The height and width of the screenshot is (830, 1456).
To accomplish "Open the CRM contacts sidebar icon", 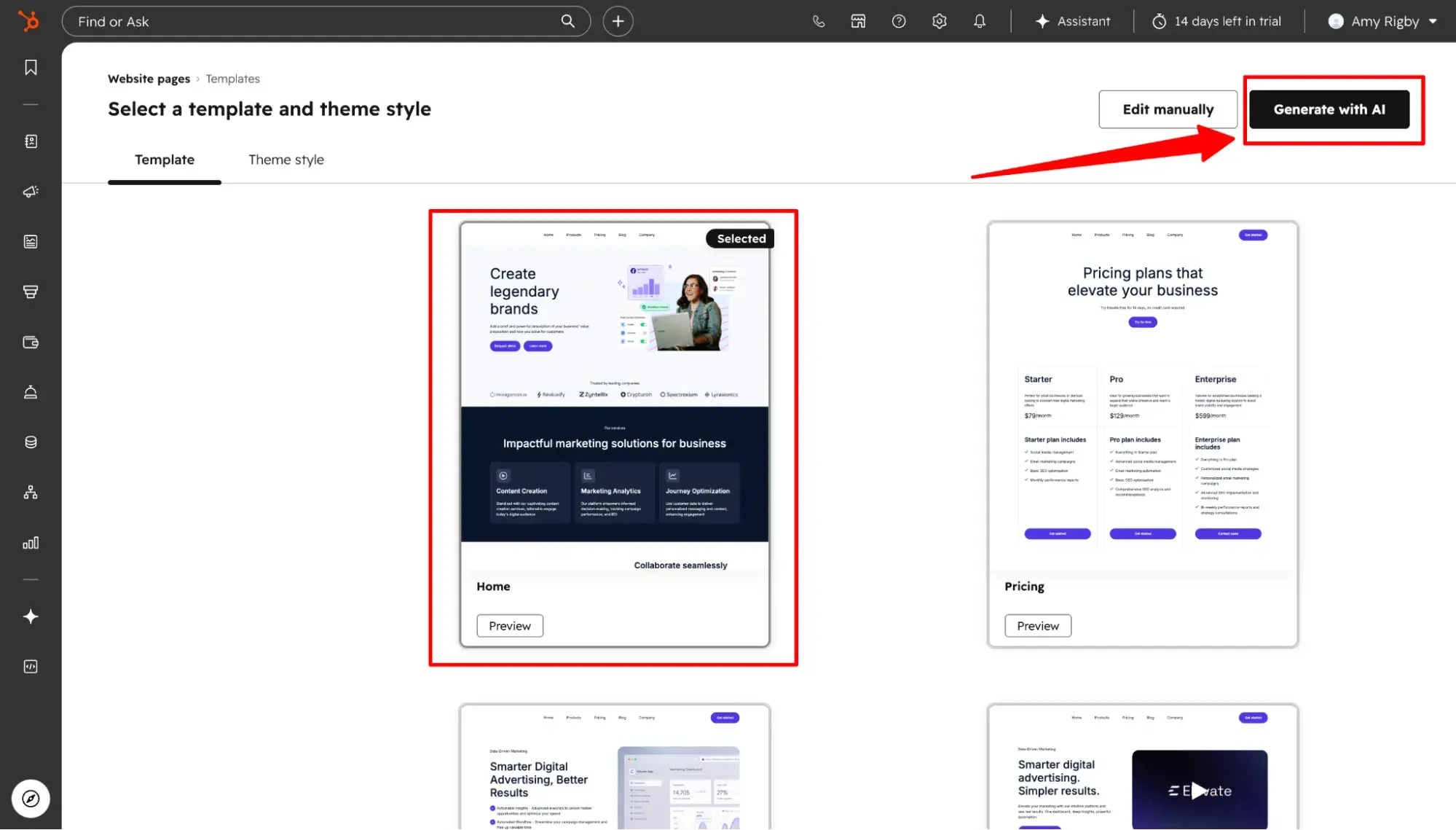I will 31,141.
